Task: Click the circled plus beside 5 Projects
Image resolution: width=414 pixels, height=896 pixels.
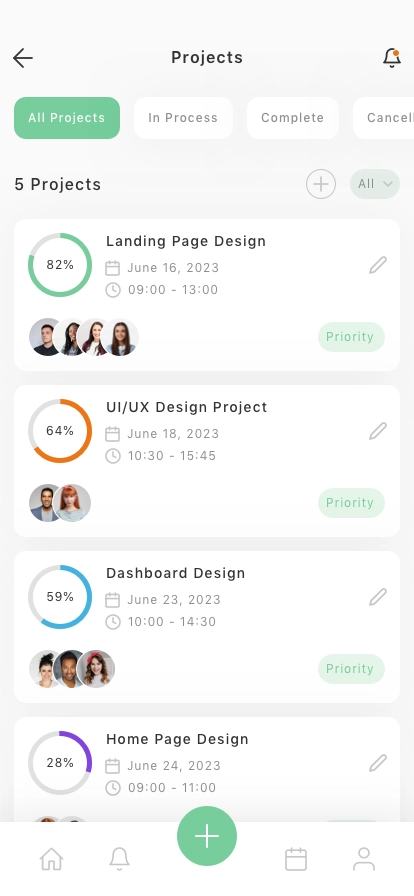Action: coord(321,184)
